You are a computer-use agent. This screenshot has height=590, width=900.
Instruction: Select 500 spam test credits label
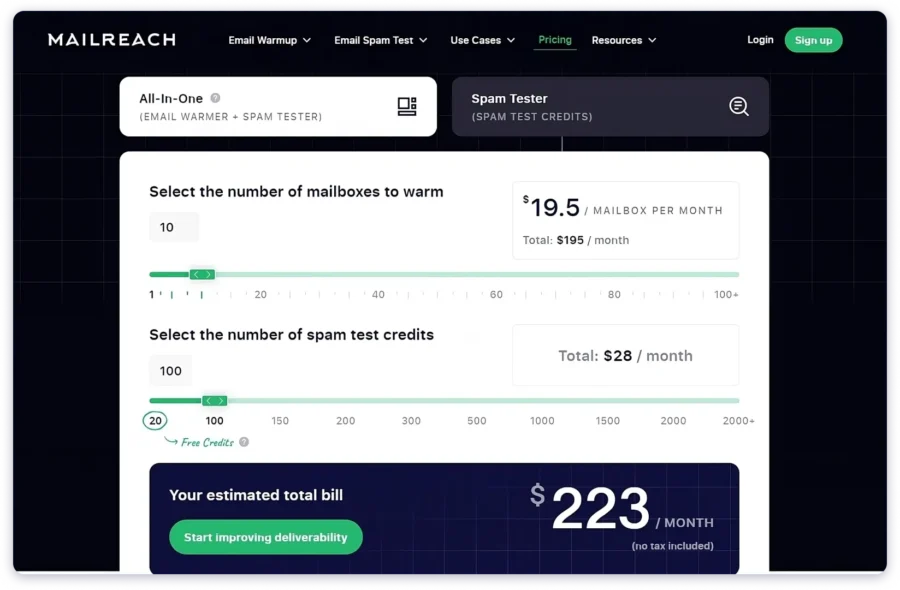pos(476,421)
